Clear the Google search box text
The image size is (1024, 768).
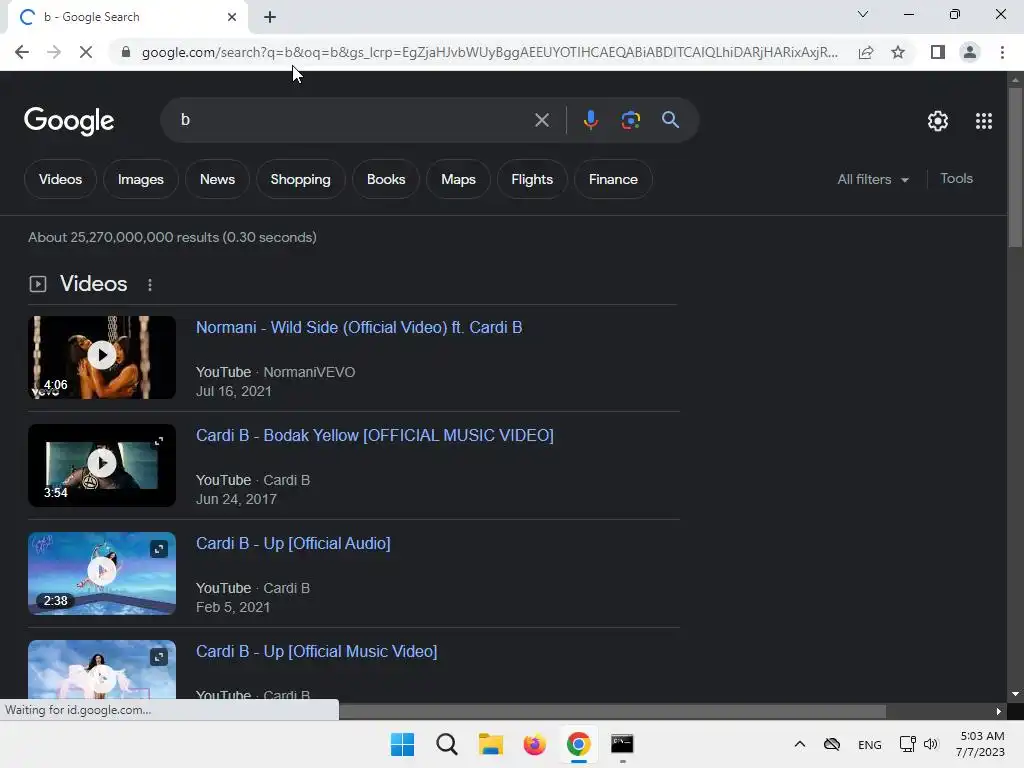point(541,120)
